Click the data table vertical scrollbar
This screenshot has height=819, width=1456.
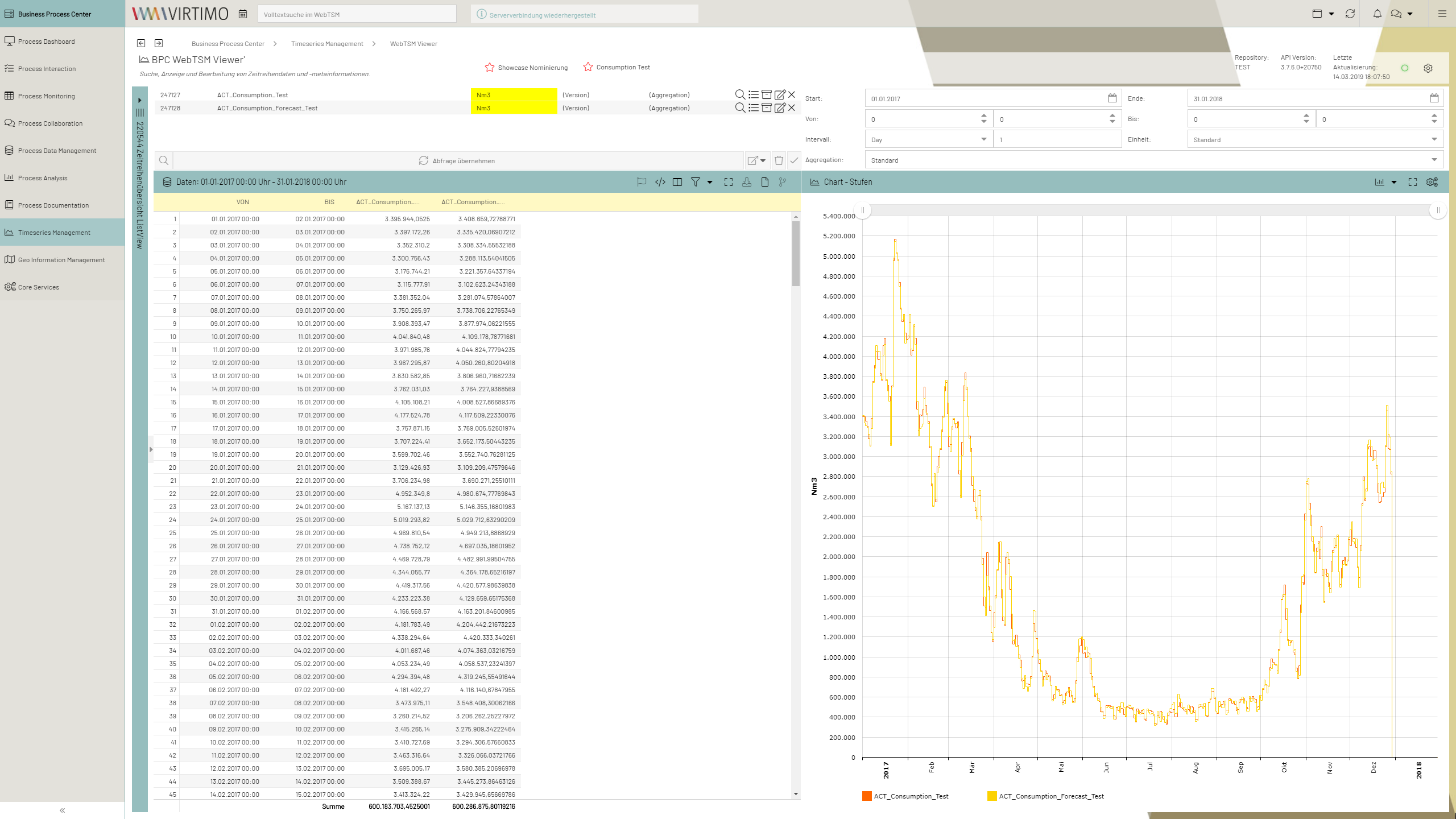(x=796, y=253)
